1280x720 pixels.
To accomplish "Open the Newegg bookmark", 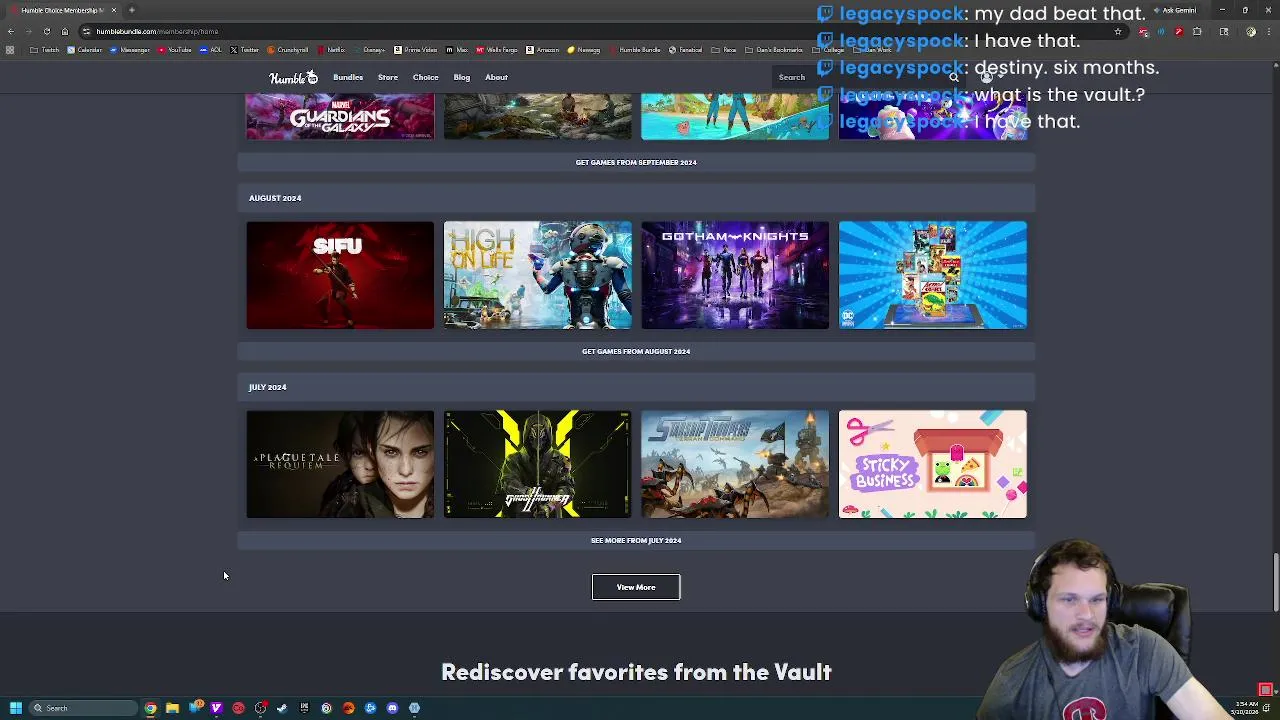I will point(584,50).
